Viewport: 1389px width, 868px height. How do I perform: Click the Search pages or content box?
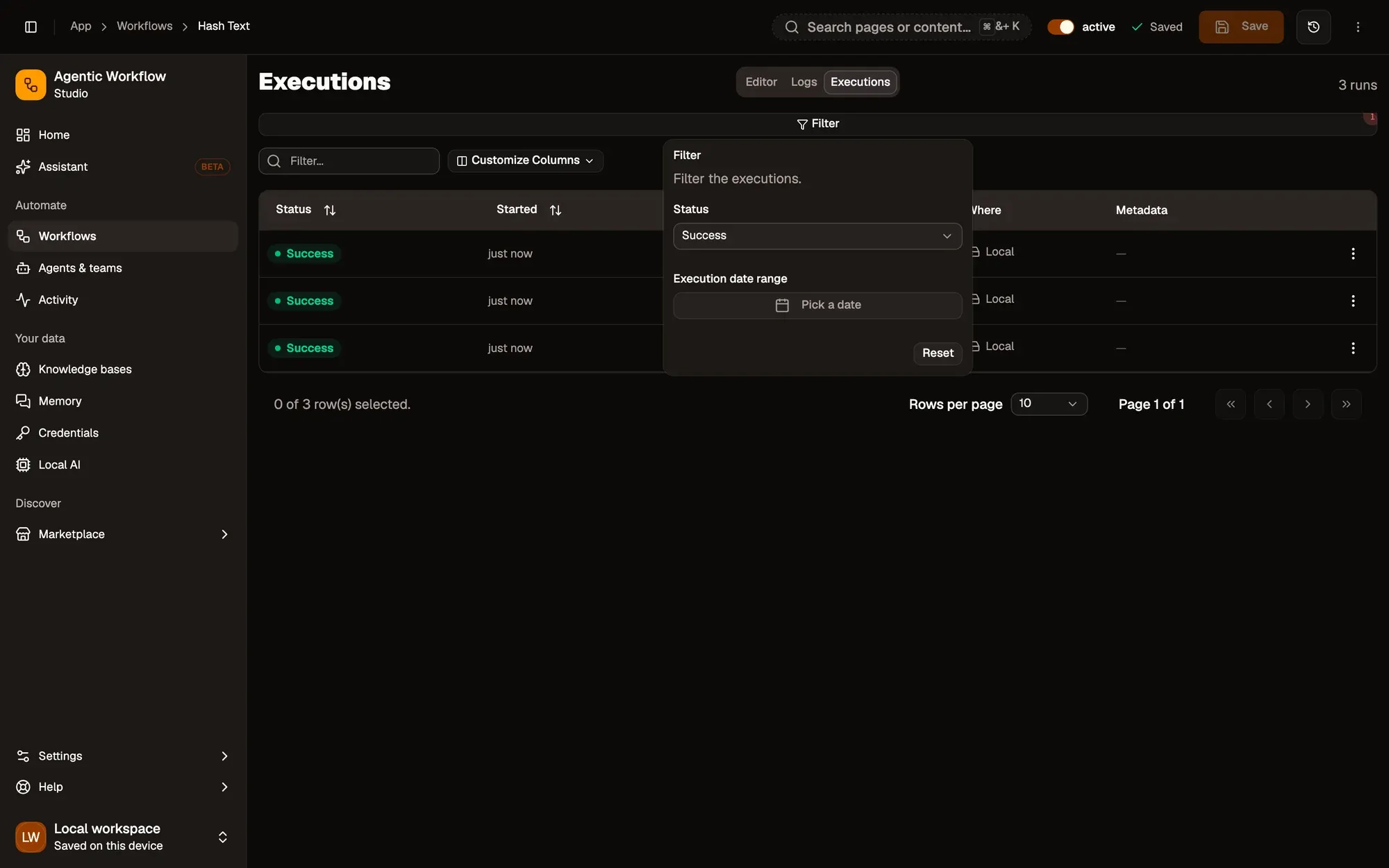click(901, 27)
